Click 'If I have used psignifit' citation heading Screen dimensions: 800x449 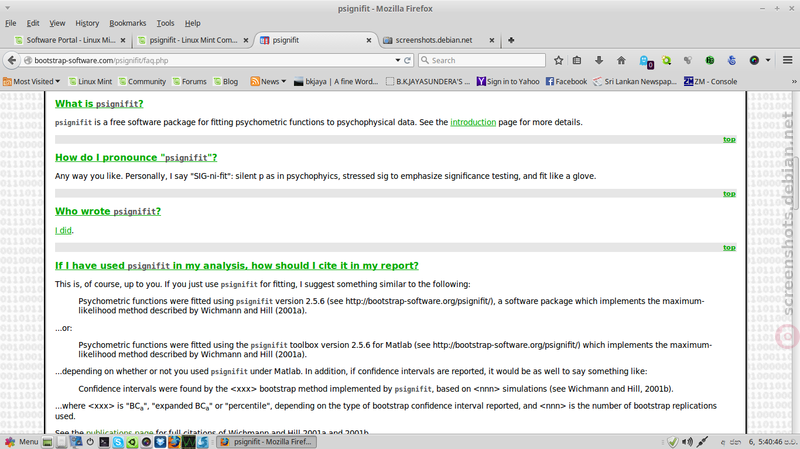pos(237,266)
